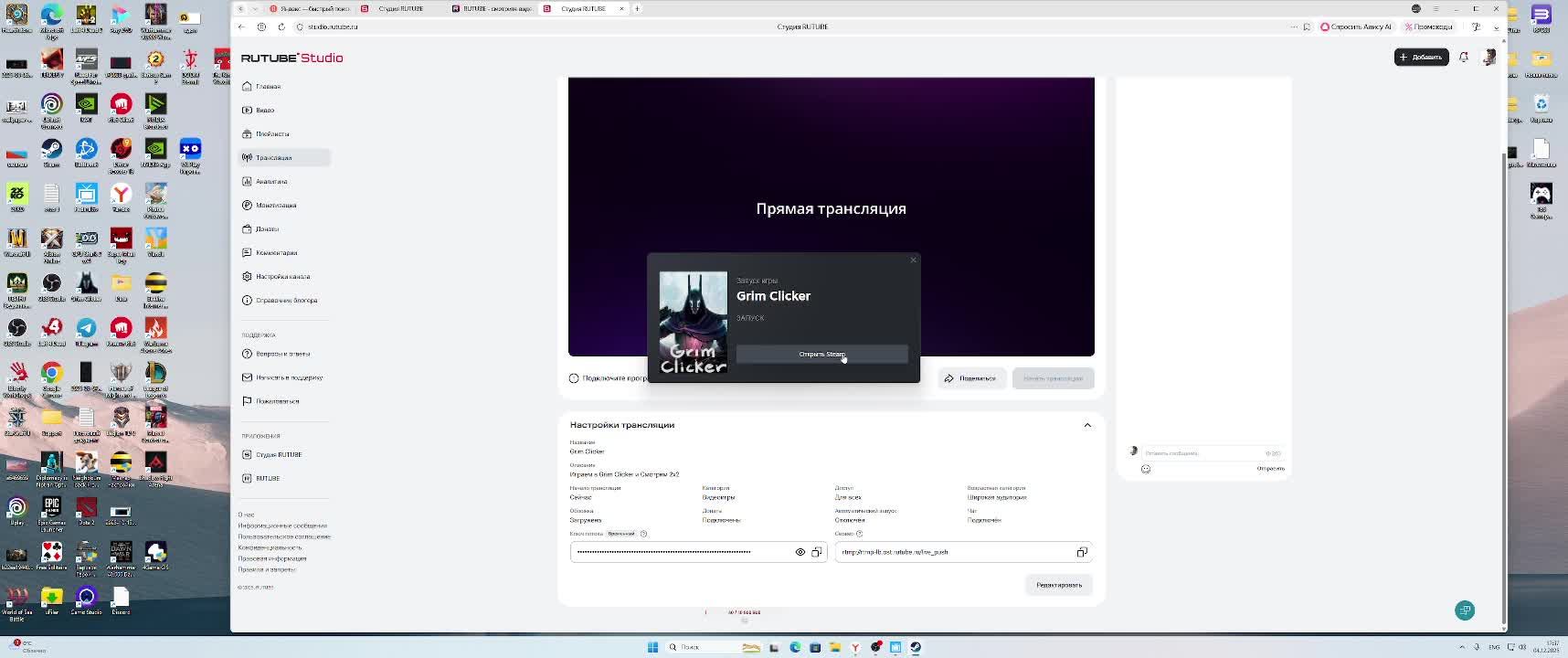This screenshot has width=1568, height=658.
Task: Copy the stream key
Action: (x=817, y=552)
